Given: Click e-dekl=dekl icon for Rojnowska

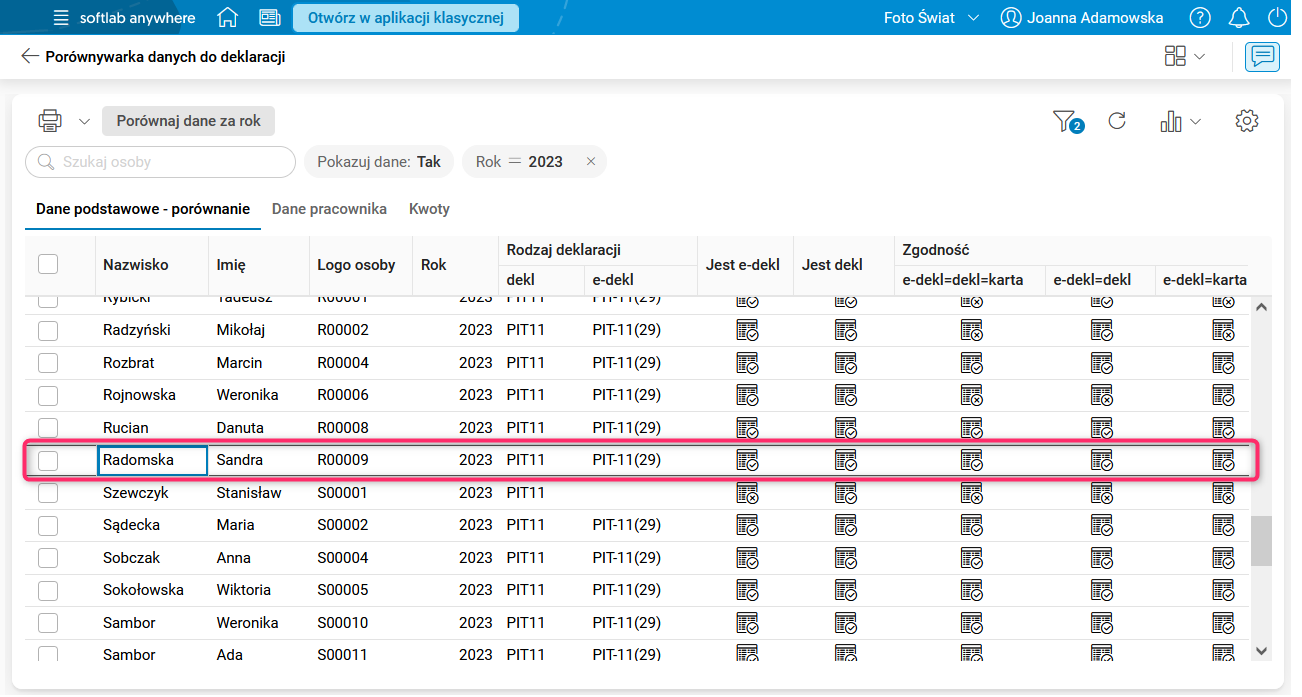Looking at the screenshot, I should coord(1102,395).
